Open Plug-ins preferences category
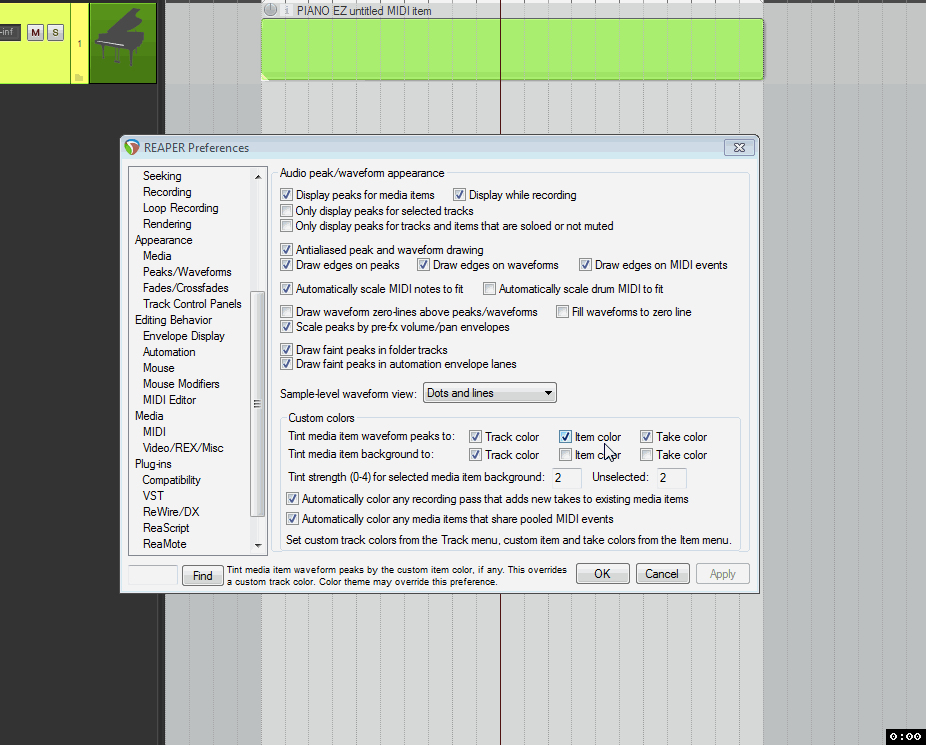 tap(153, 464)
